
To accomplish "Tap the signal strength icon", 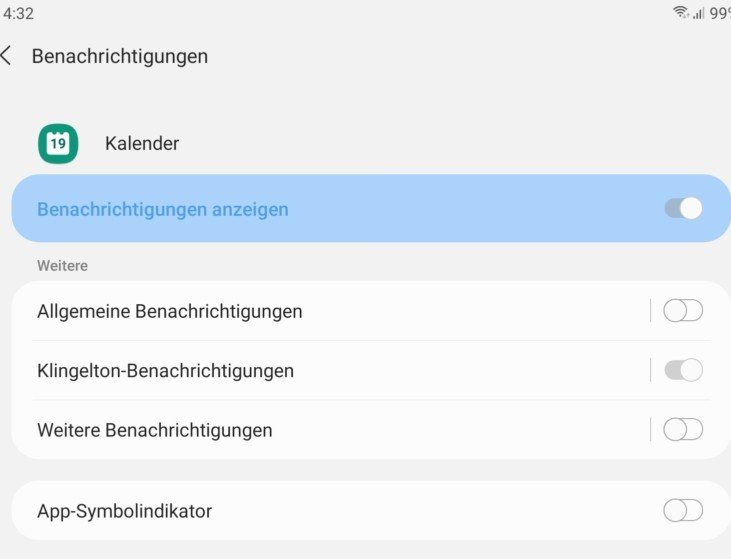I will pos(698,13).
